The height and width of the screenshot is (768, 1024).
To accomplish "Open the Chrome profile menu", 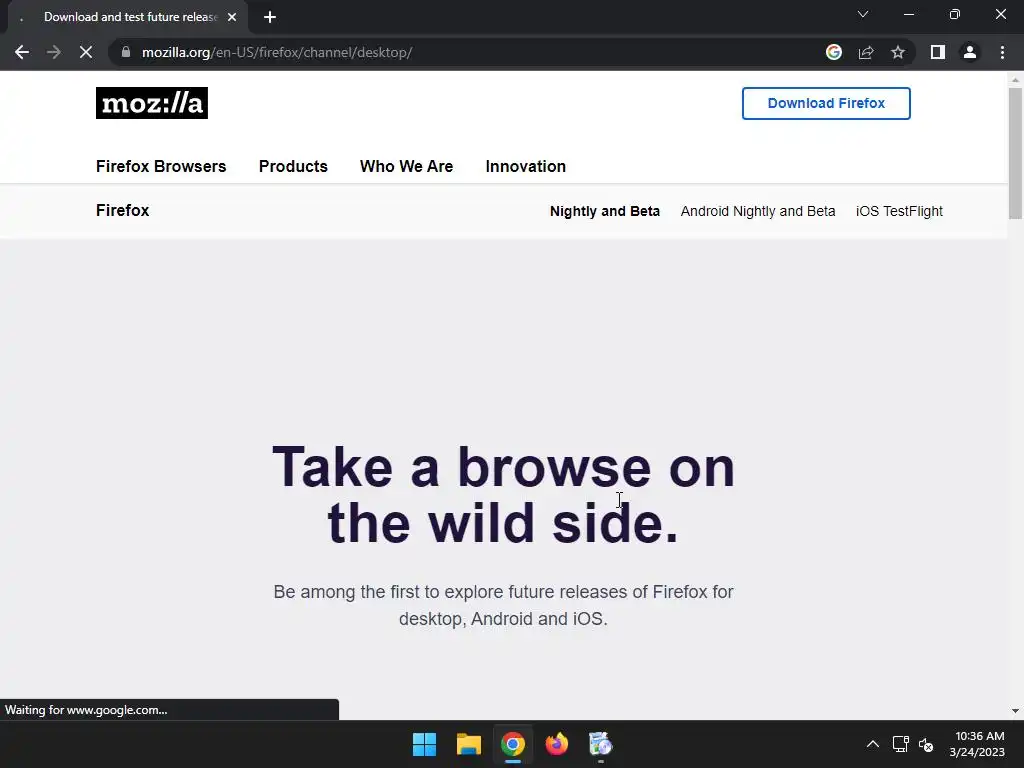I will coord(970,52).
